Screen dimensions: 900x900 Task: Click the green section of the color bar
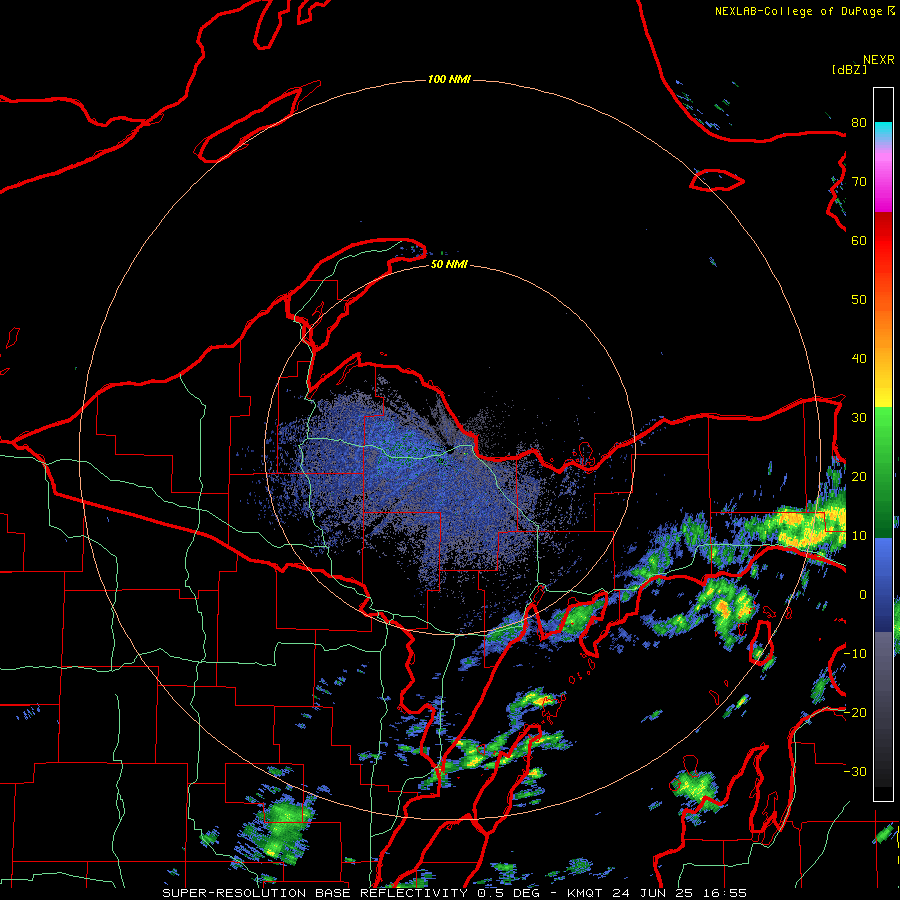(x=883, y=472)
